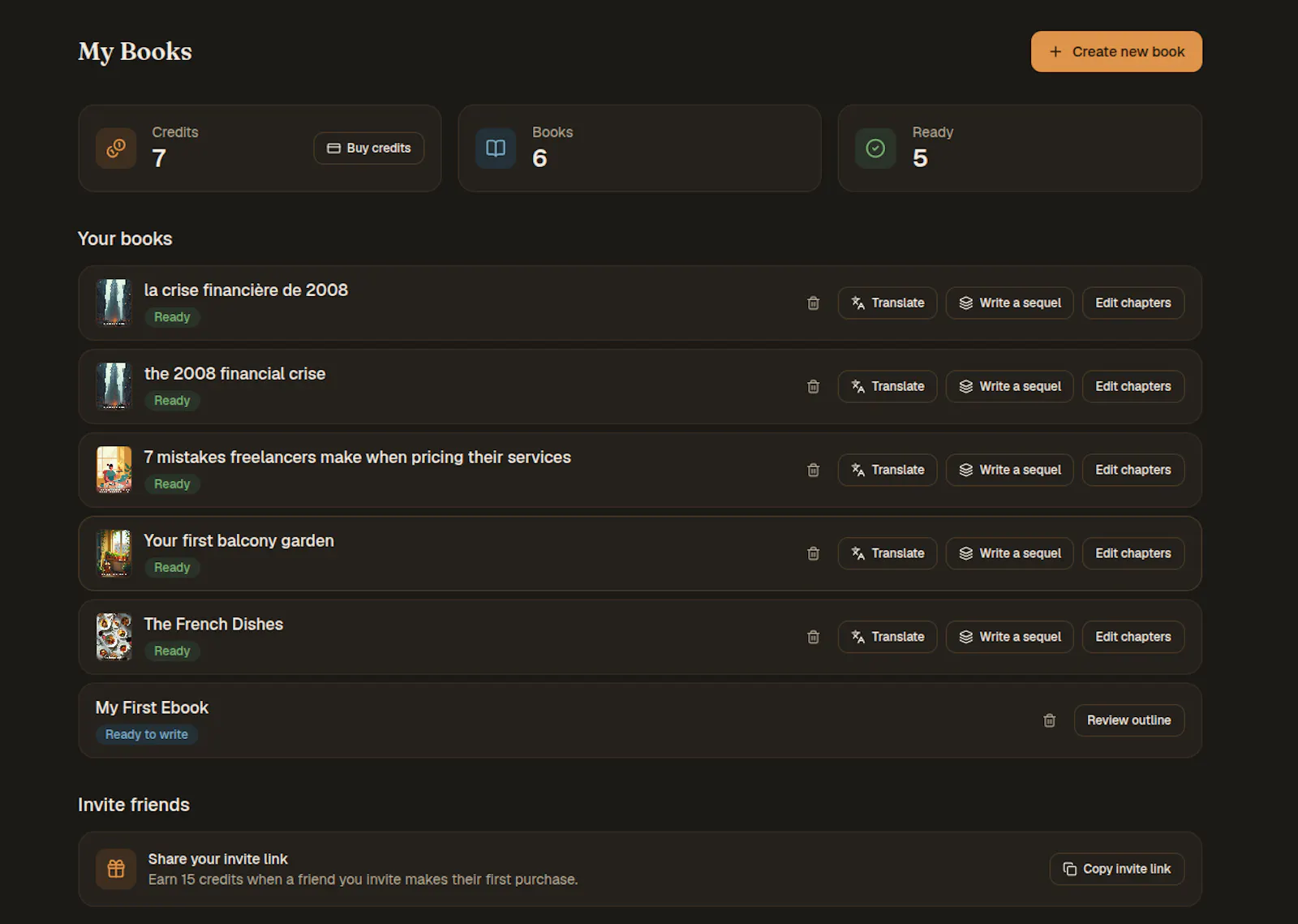Write a sequel to "The French Dishes"

point(1010,637)
